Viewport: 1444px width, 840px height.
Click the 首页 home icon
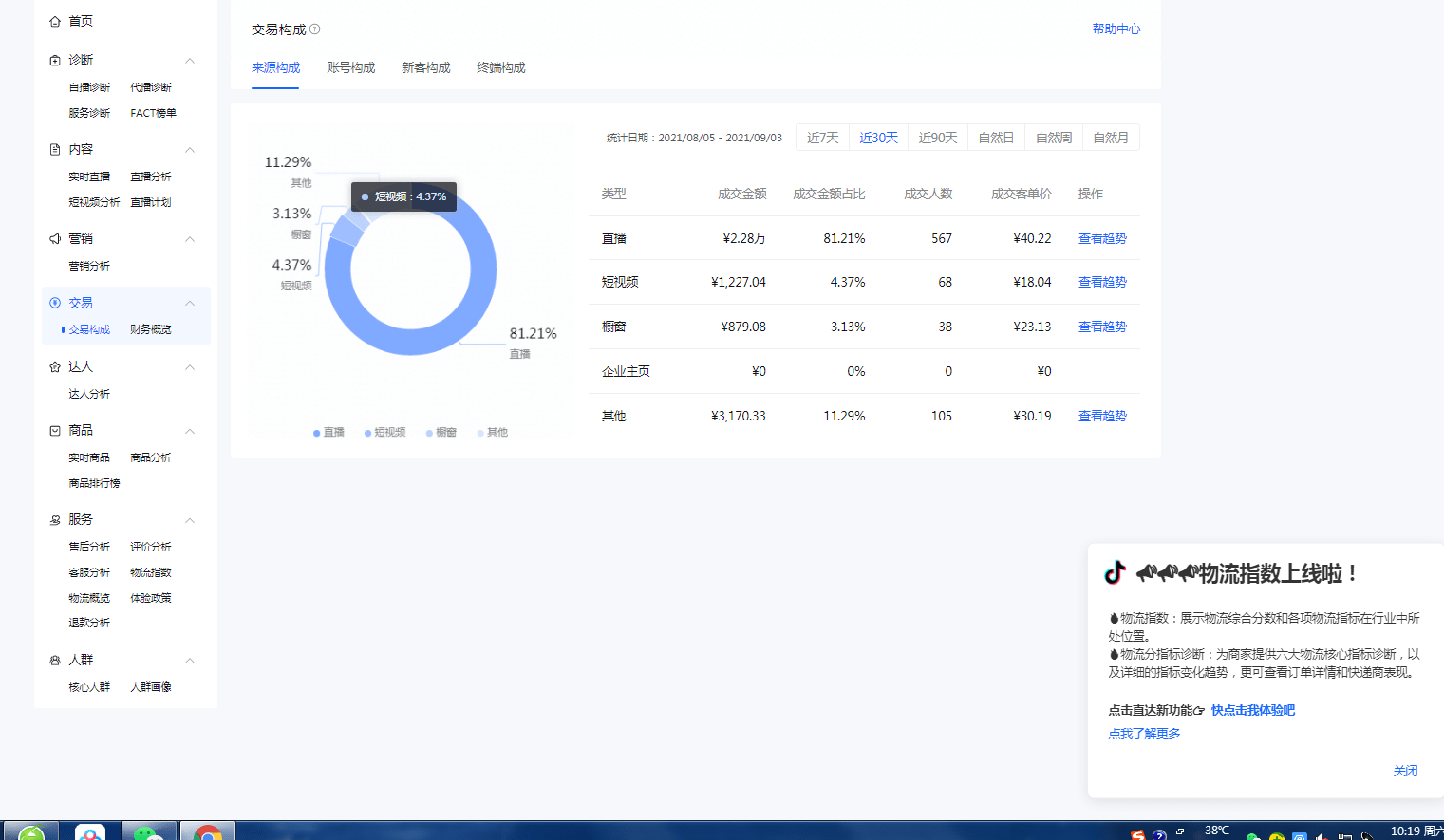click(x=55, y=21)
